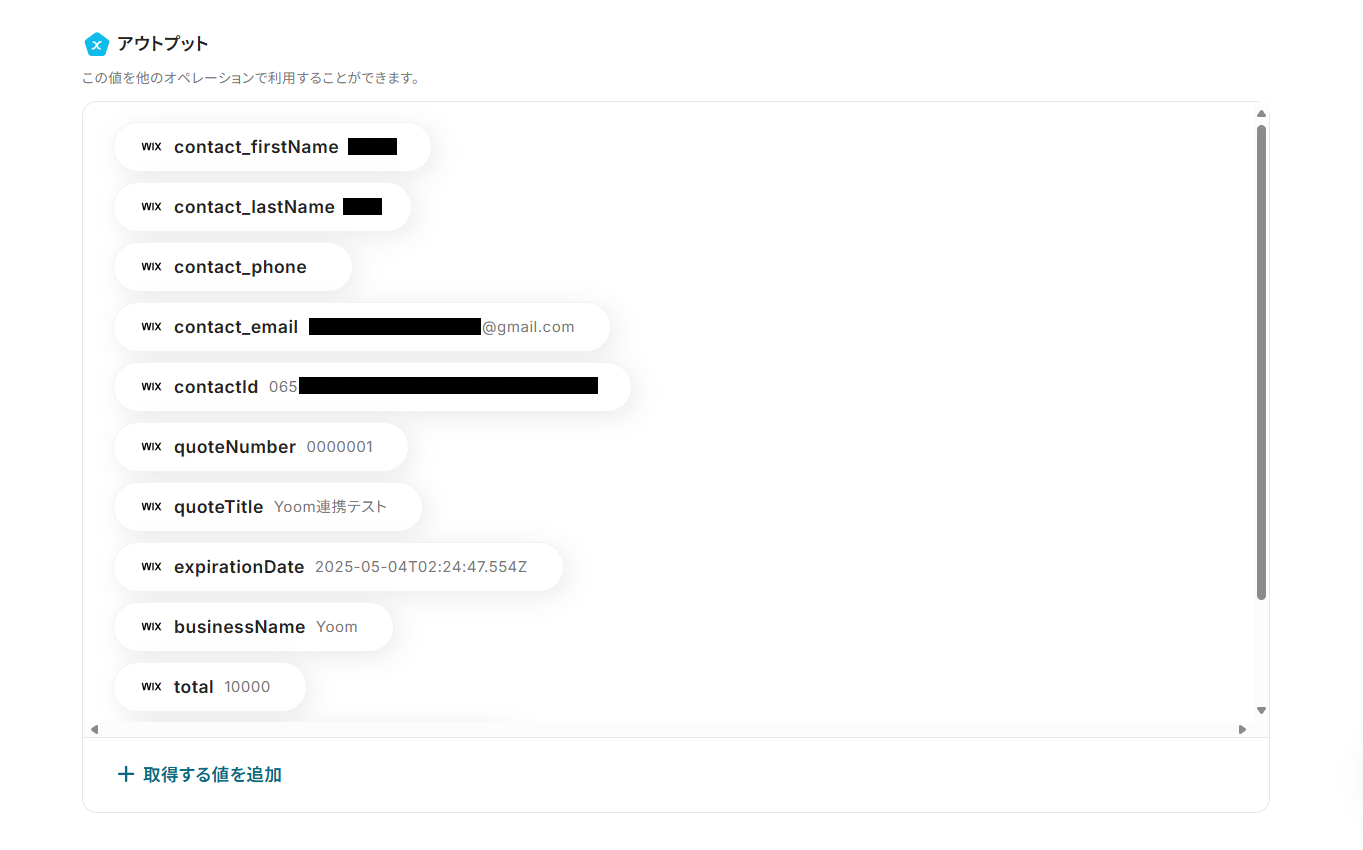Click the Wix icon beside contactId
Screen dimensions: 1363x850
pyautogui.click(x=151, y=387)
